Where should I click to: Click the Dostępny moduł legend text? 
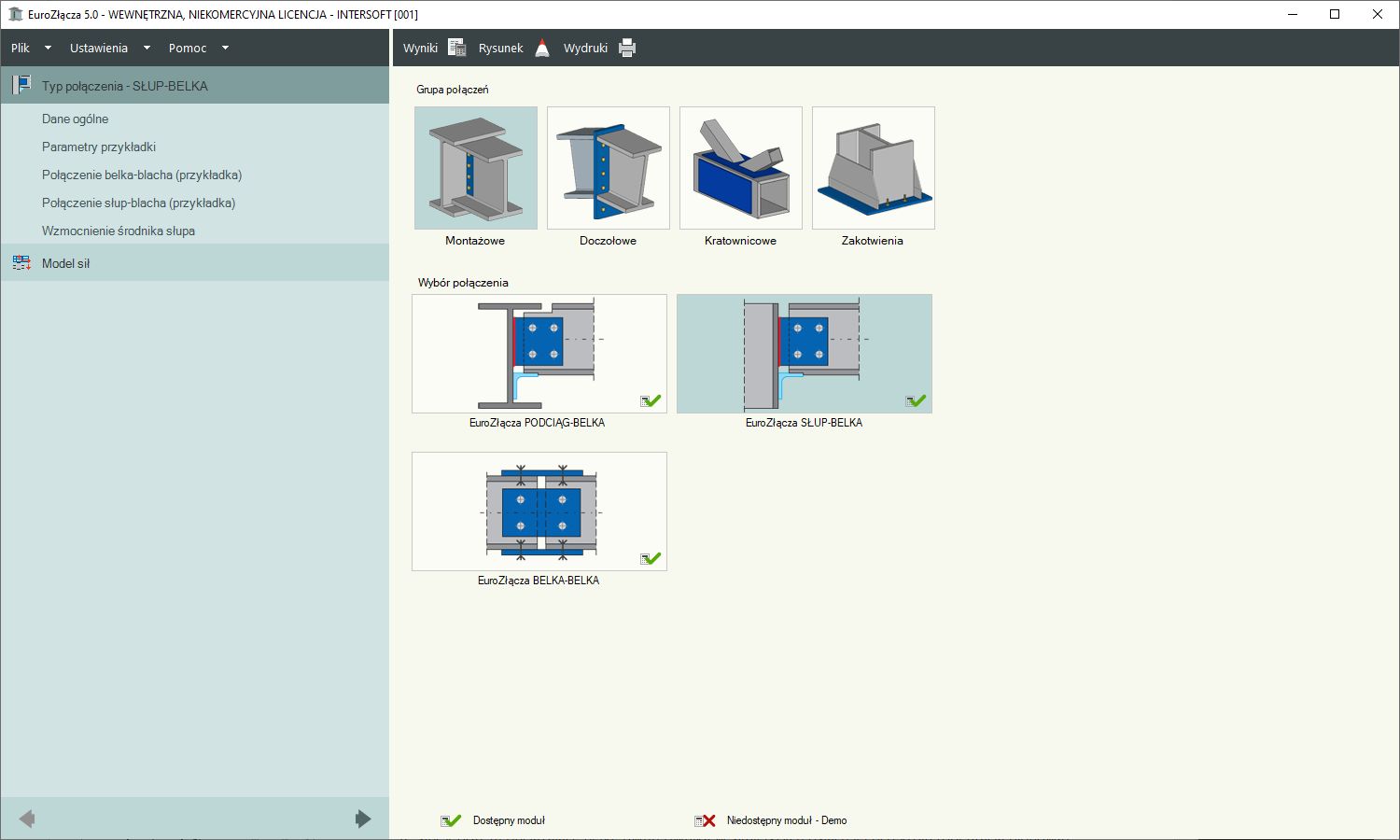click(x=509, y=820)
